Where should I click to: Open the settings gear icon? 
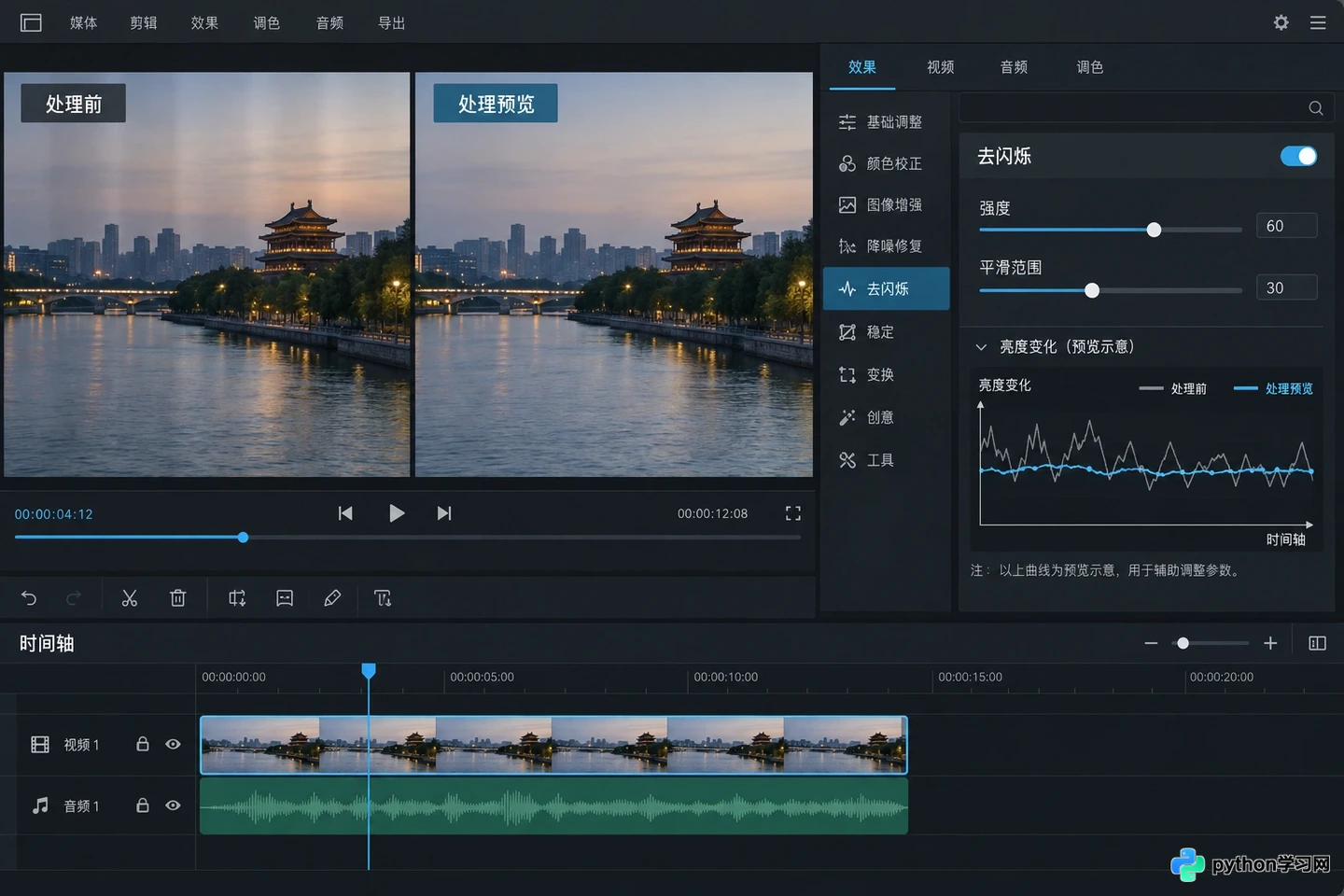[x=1281, y=22]
